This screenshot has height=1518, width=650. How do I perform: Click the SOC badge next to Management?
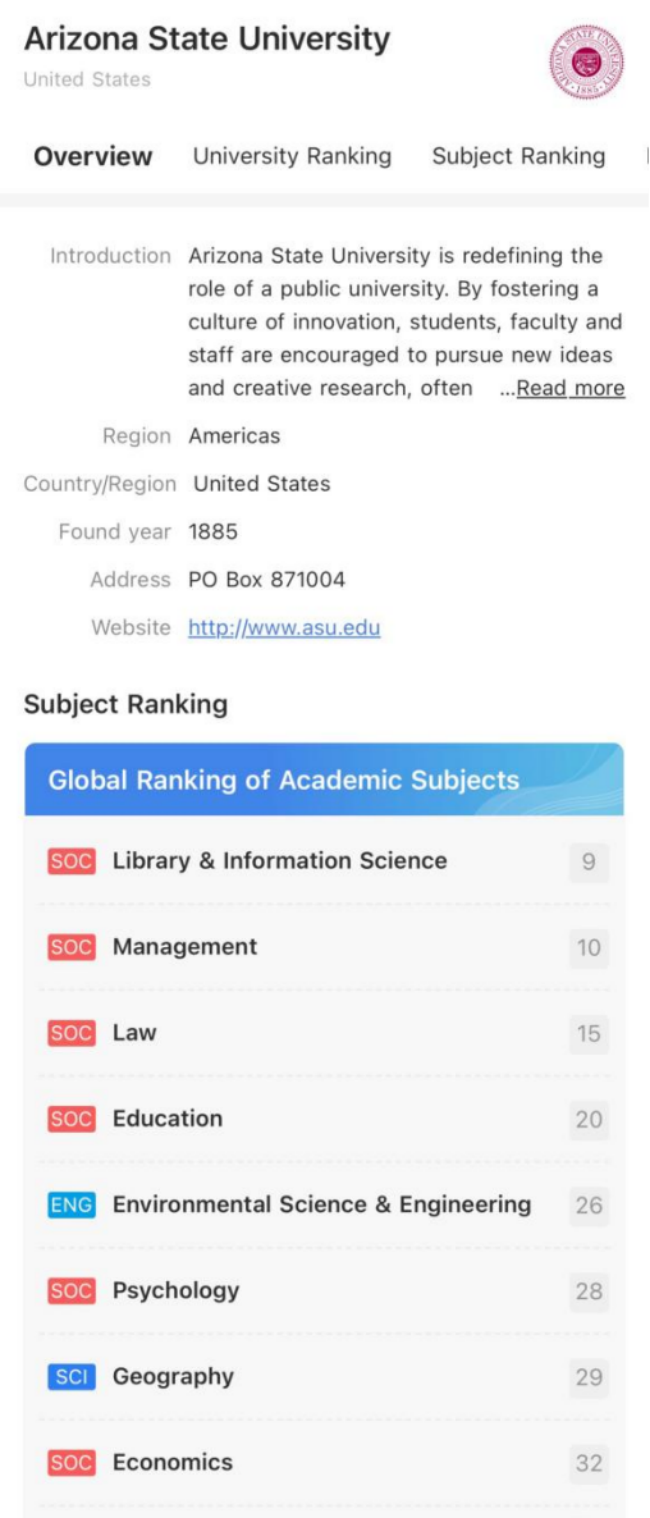tap(71, 947)
